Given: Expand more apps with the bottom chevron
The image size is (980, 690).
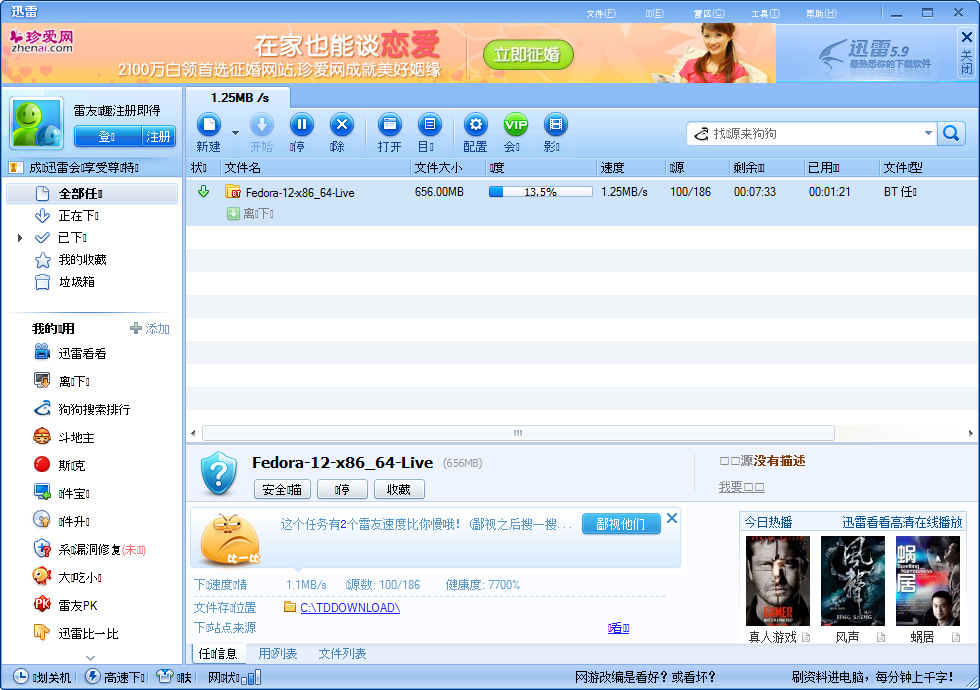Looking at the screenshot, I should click(x=91, y=658).
